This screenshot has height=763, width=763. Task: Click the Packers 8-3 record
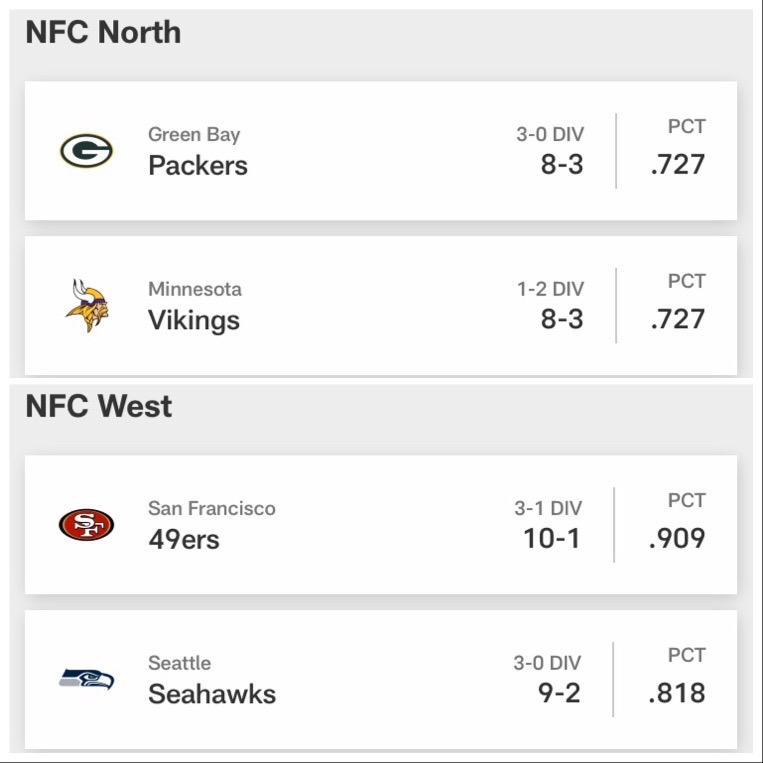coord(562,164)
